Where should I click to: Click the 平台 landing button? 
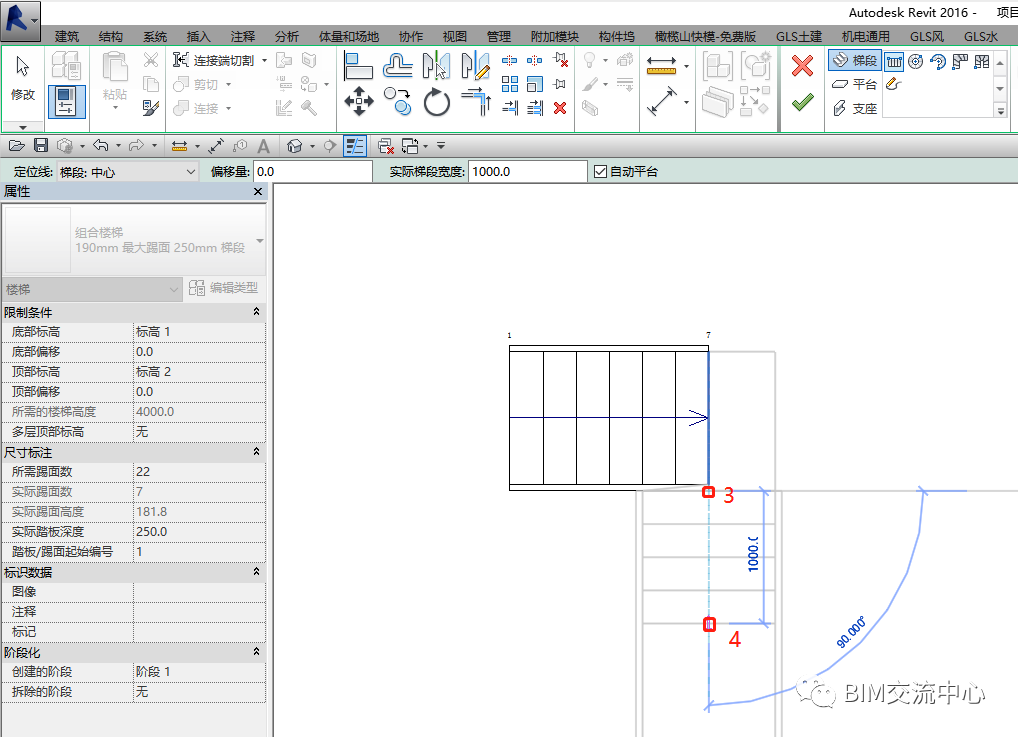tap(854, 85)
